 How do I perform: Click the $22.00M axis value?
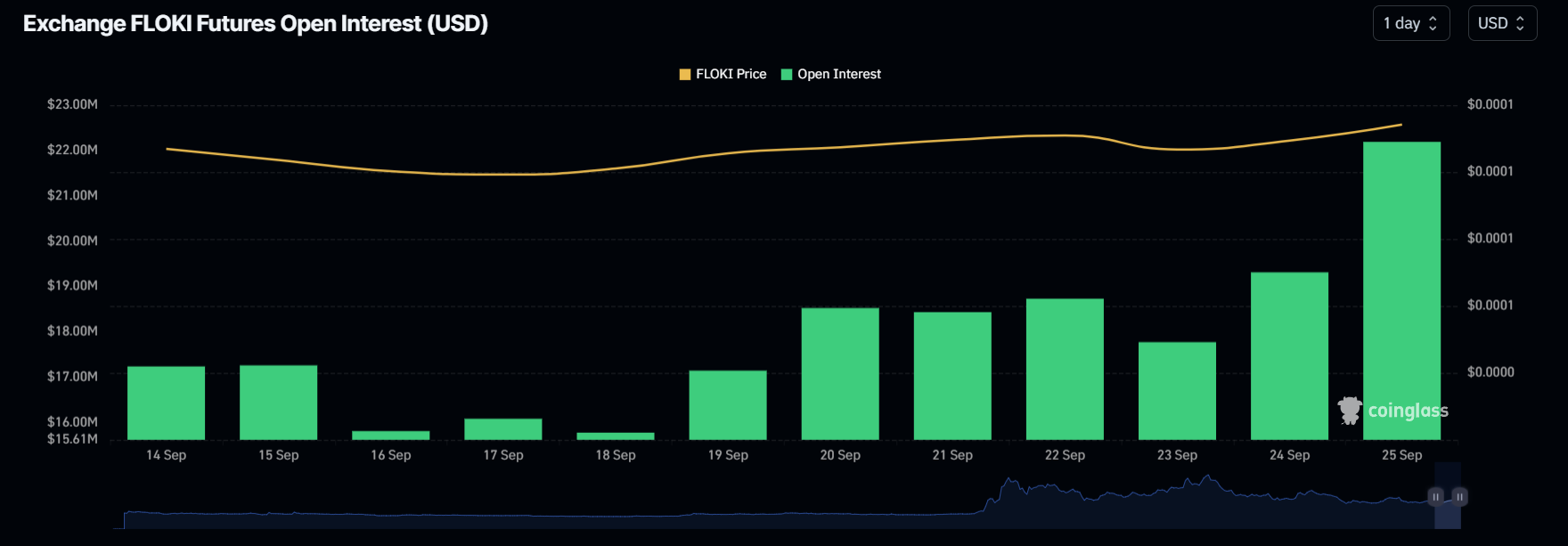coord(72,150)
